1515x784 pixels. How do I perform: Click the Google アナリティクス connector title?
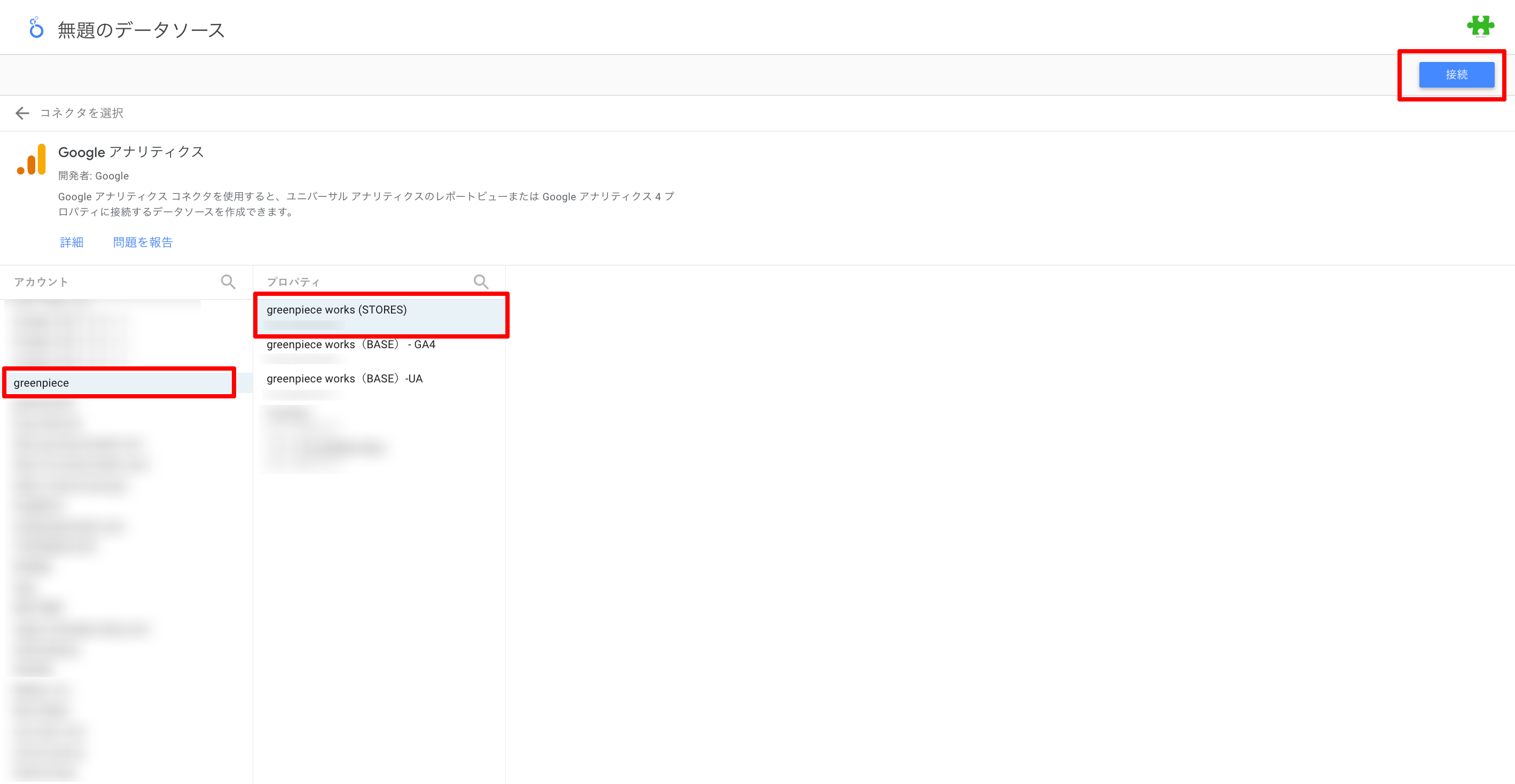[x=131, y=152]
